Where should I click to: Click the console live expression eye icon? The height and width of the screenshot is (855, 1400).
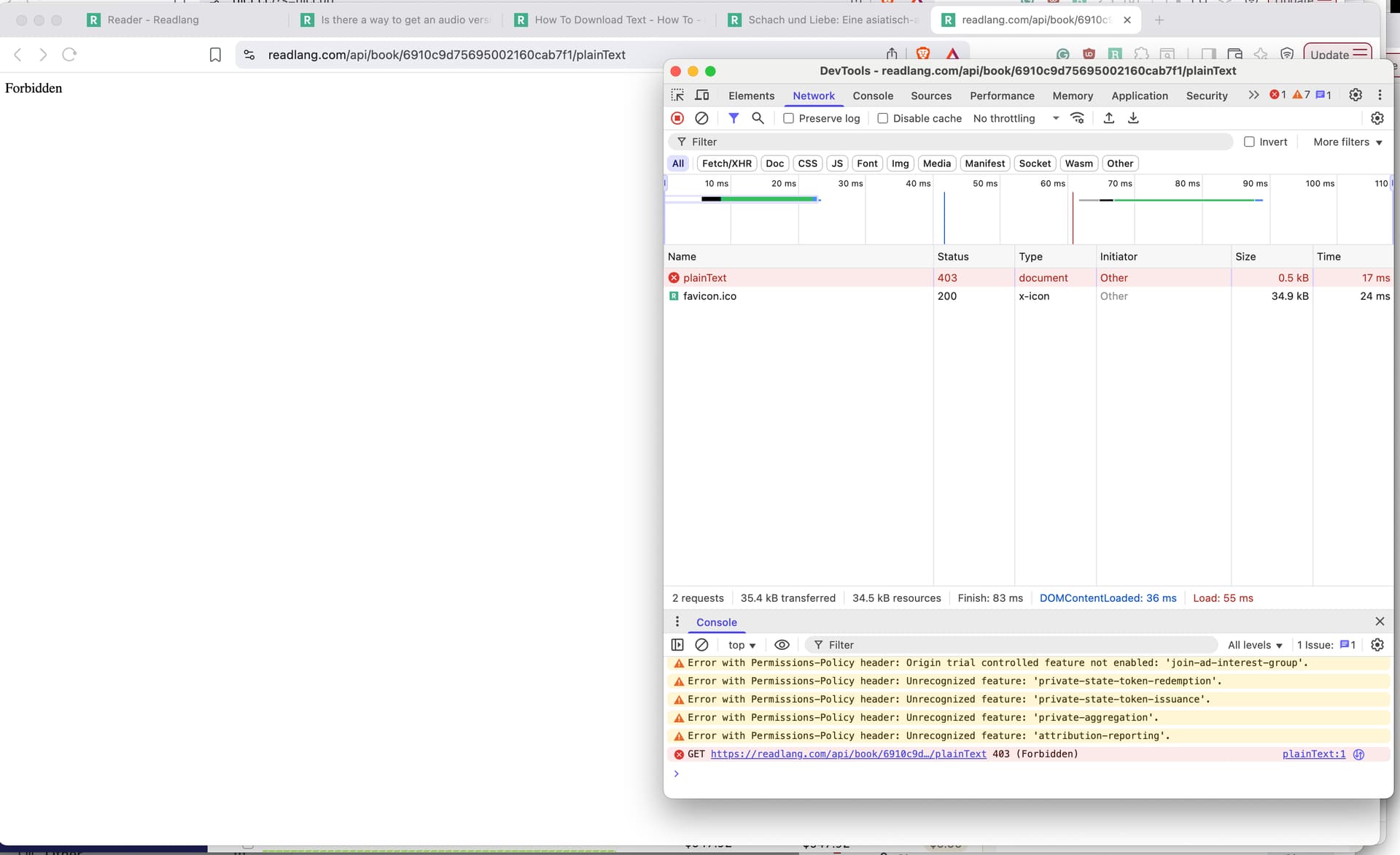click(782, 645)
